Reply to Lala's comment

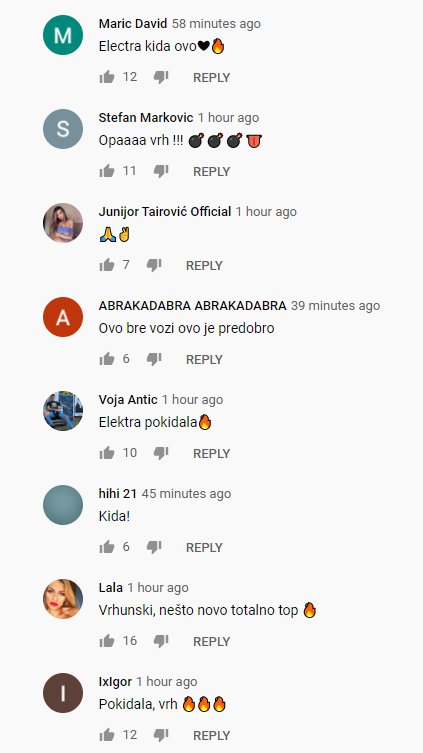(x=211, y=642)
